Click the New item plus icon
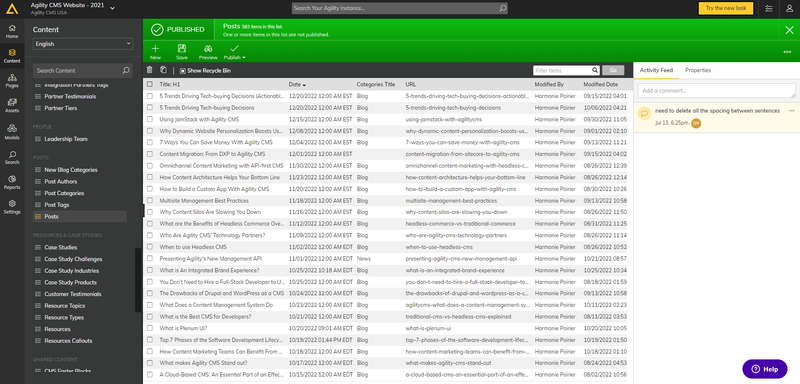The image size is (800, 384). click(x=155, y=48)
